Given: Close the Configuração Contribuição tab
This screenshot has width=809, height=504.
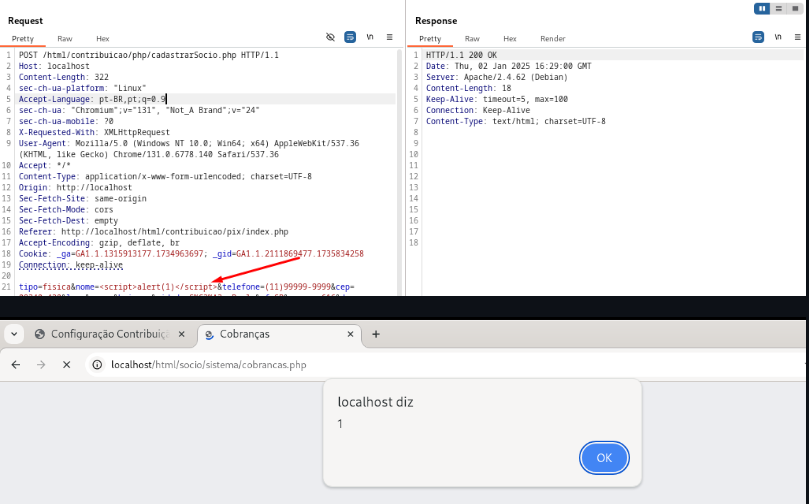Looking at the screenshot, I should pyautogui.click(x=182, y=334).
